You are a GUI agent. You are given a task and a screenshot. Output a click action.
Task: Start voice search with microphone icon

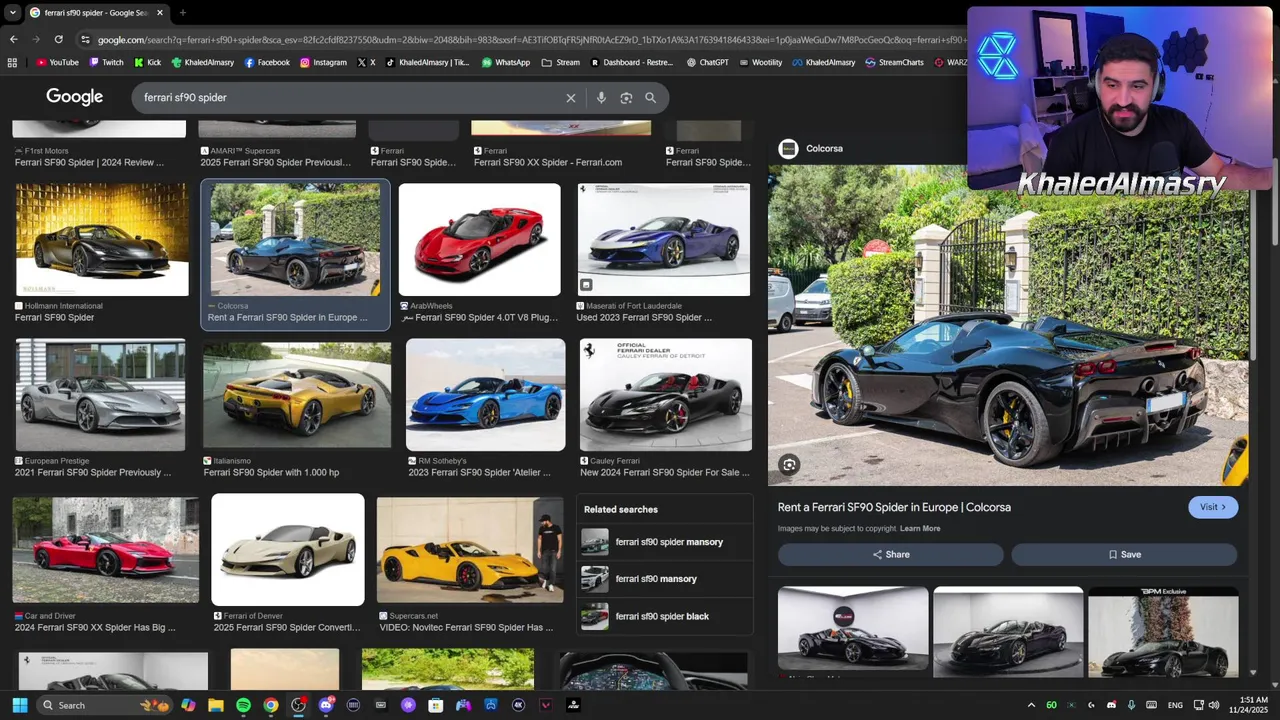click(x=601, y=98)
